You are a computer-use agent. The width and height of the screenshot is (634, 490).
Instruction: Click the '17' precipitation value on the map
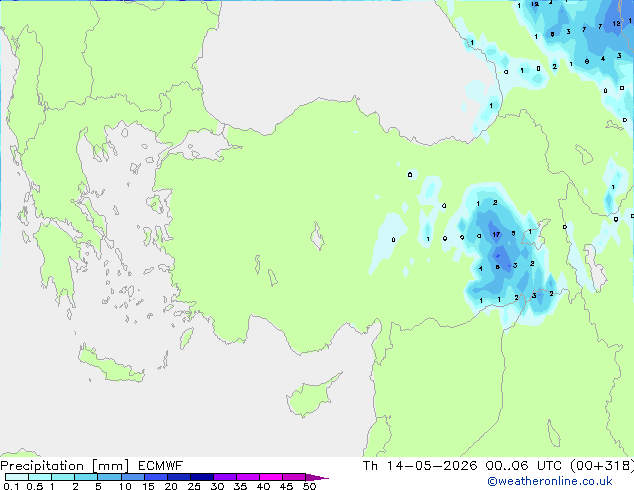(496, 234)
